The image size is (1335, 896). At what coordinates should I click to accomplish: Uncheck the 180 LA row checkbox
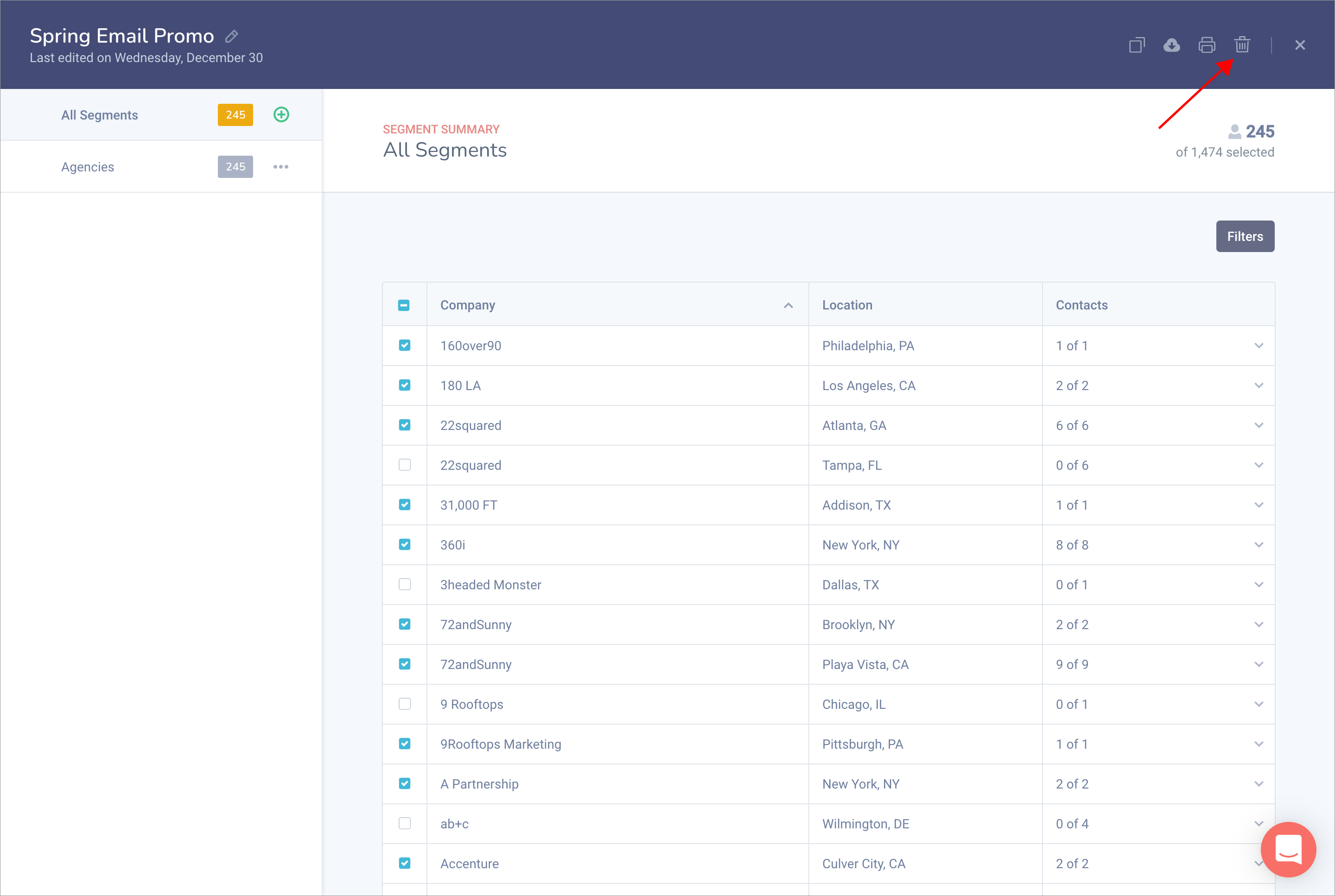click(x=405, y=385)
